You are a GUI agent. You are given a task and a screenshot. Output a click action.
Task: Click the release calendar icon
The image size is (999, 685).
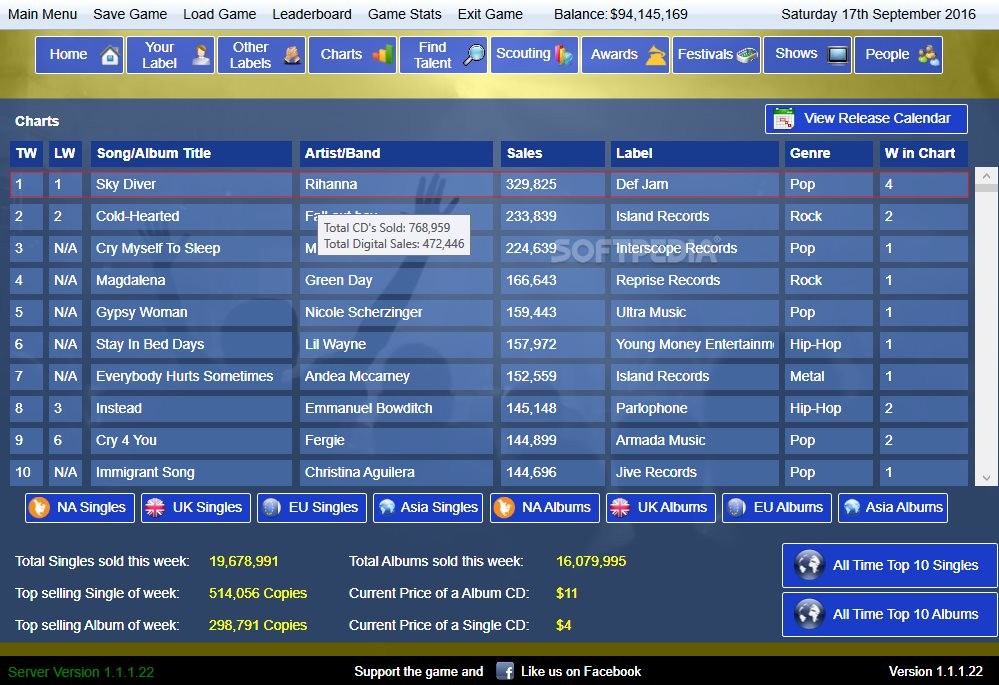(784, 119)
